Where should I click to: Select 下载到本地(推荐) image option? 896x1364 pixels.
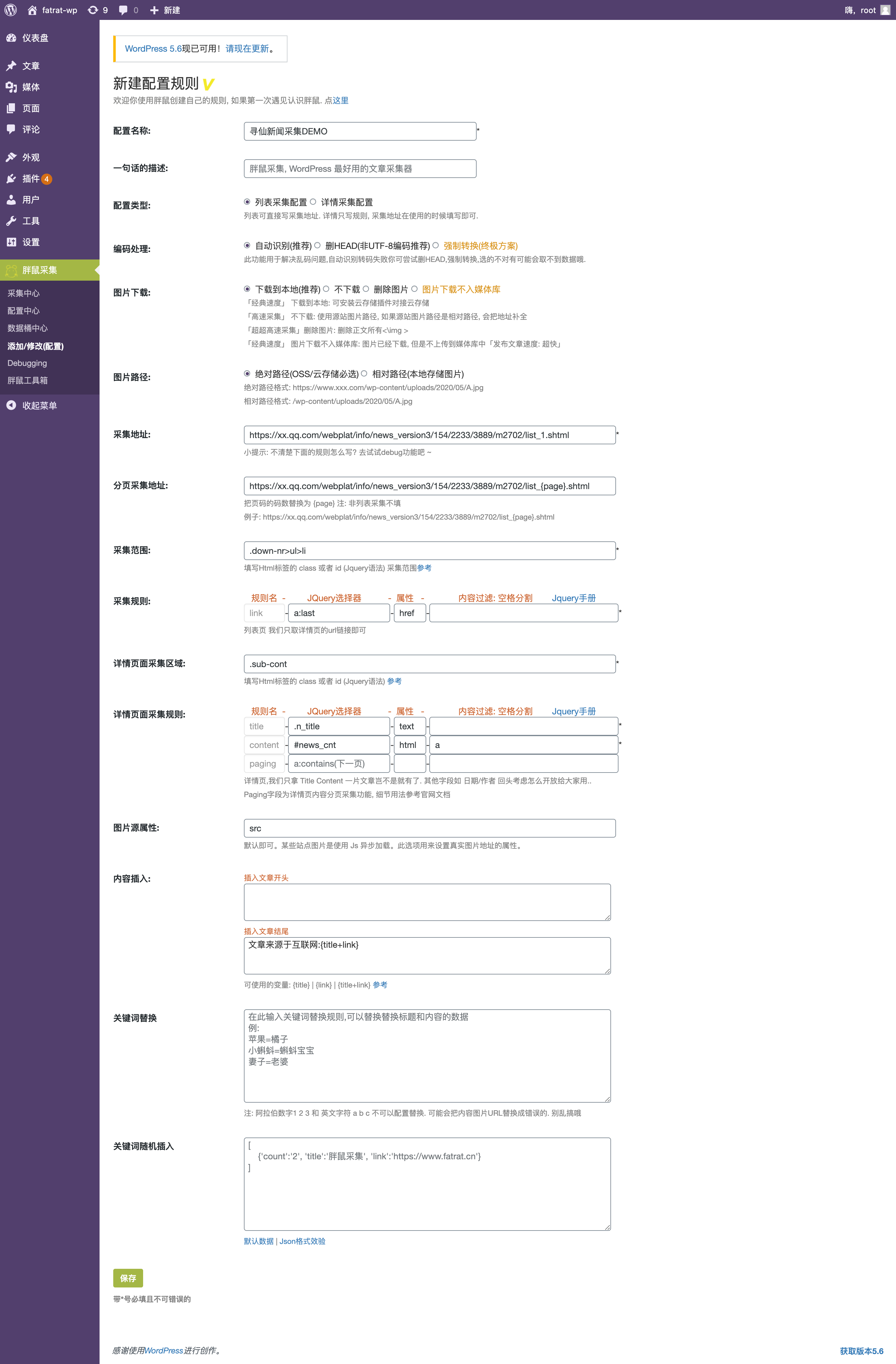pyautogui.click(x=247, y=289)
